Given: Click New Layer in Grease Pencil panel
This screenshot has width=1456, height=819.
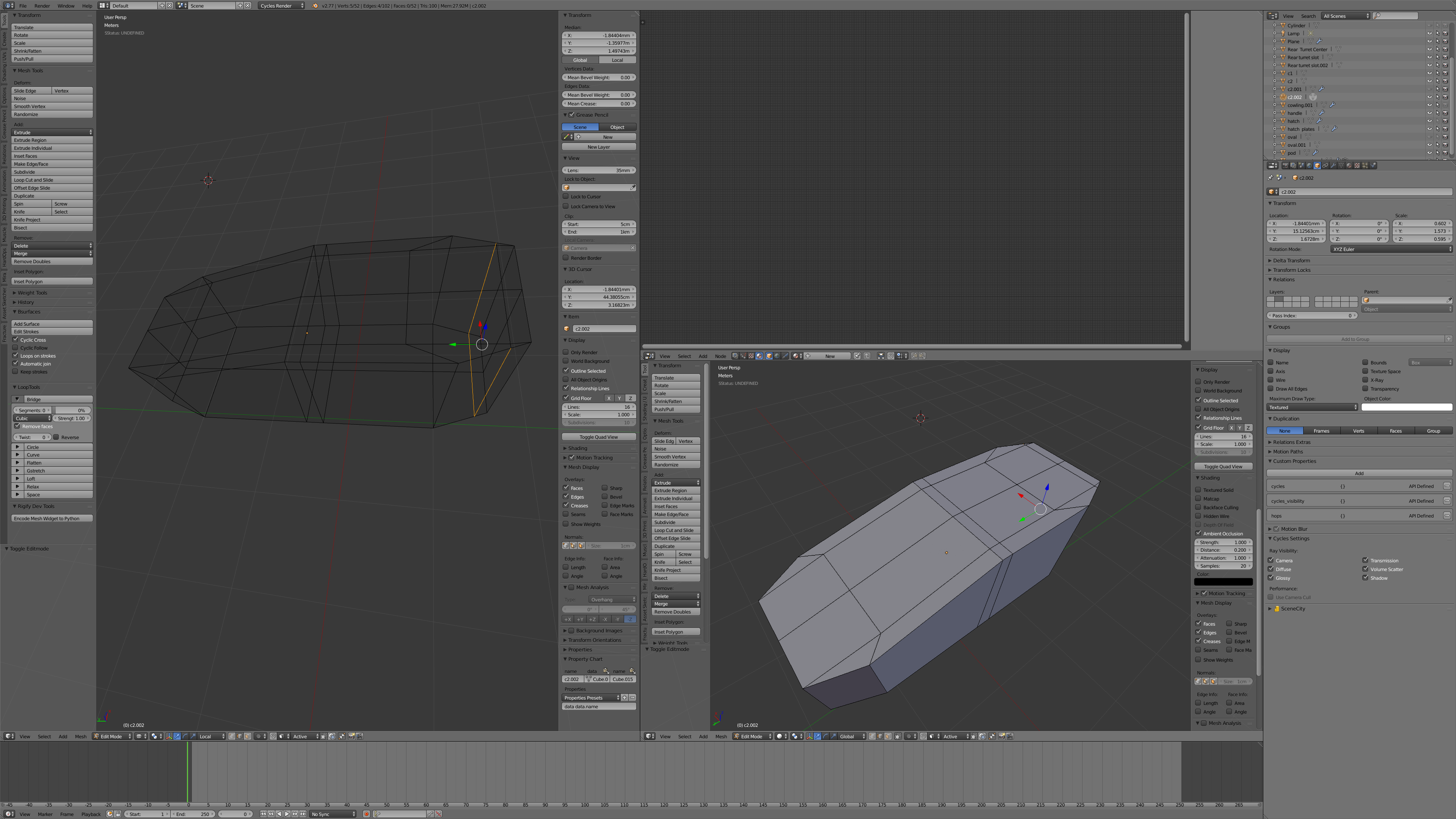Looking at the screenshot, I should pos(599,146).
